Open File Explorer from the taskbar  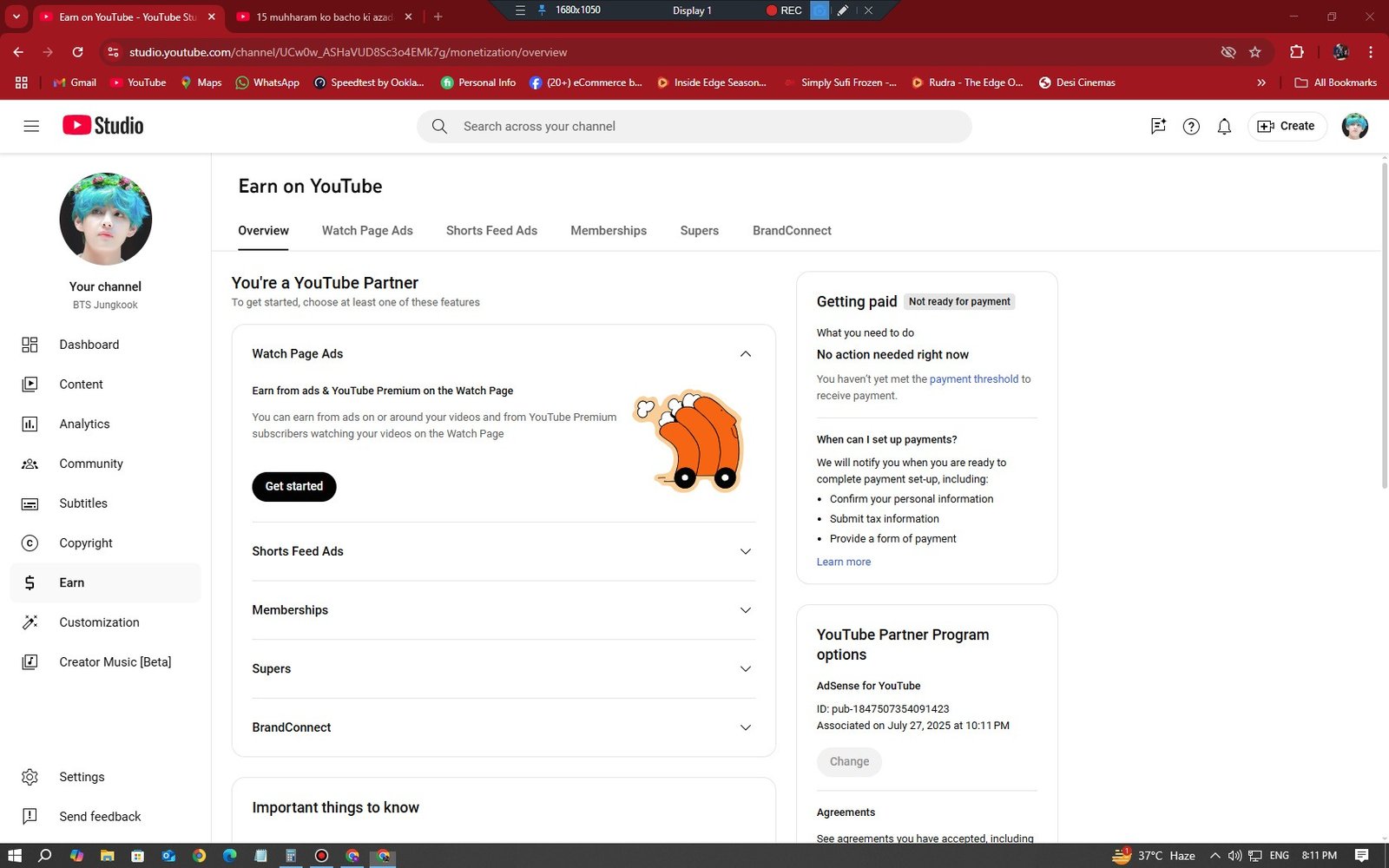[x=107, y=856]
